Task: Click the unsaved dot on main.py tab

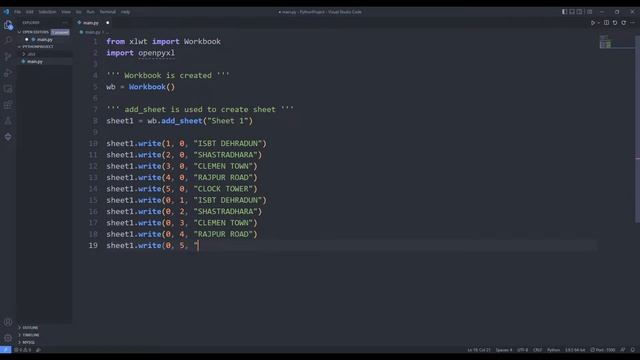Action: point(108,23)
